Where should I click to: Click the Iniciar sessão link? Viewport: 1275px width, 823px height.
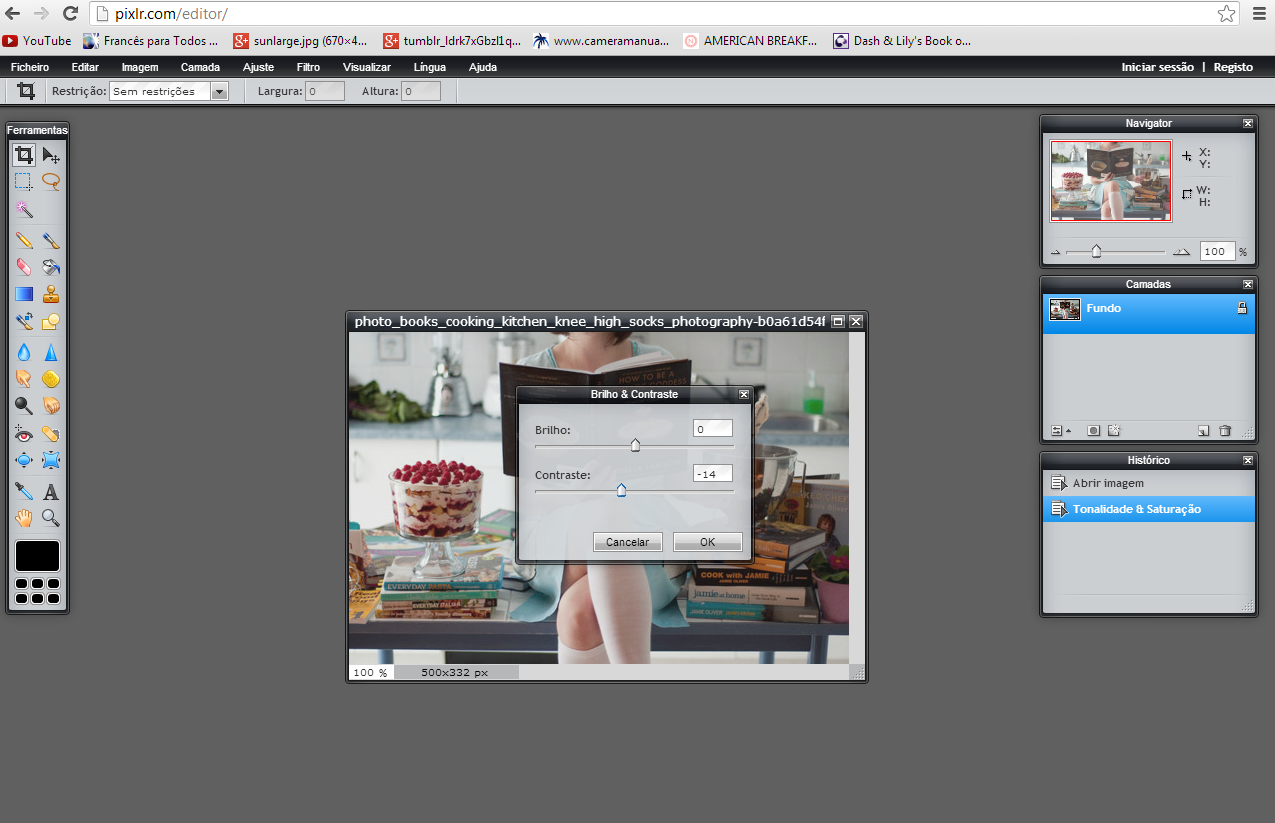[x=1157, y=67]
